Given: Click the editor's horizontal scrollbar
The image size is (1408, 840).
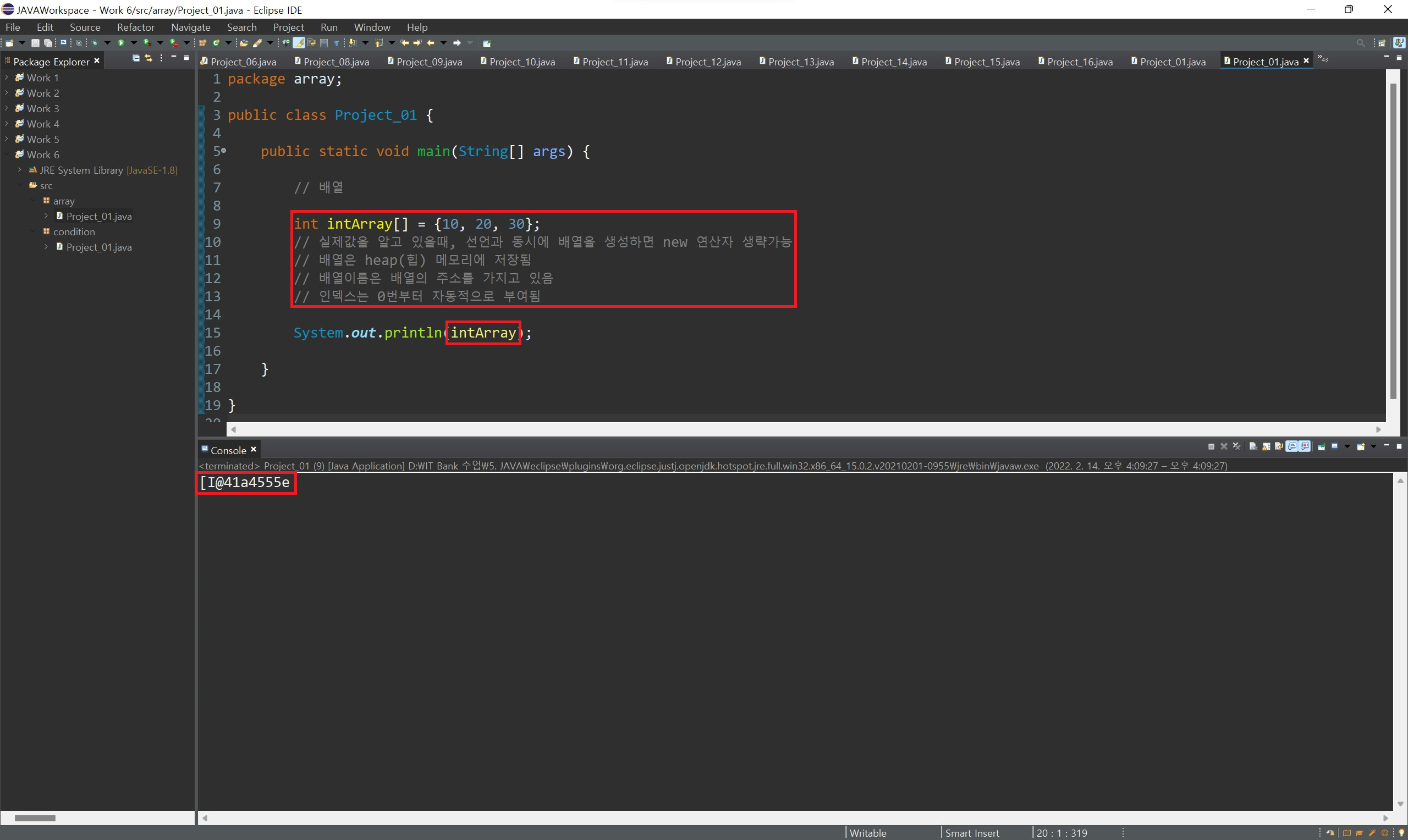Looking at the screenshot, I should 804,430.
